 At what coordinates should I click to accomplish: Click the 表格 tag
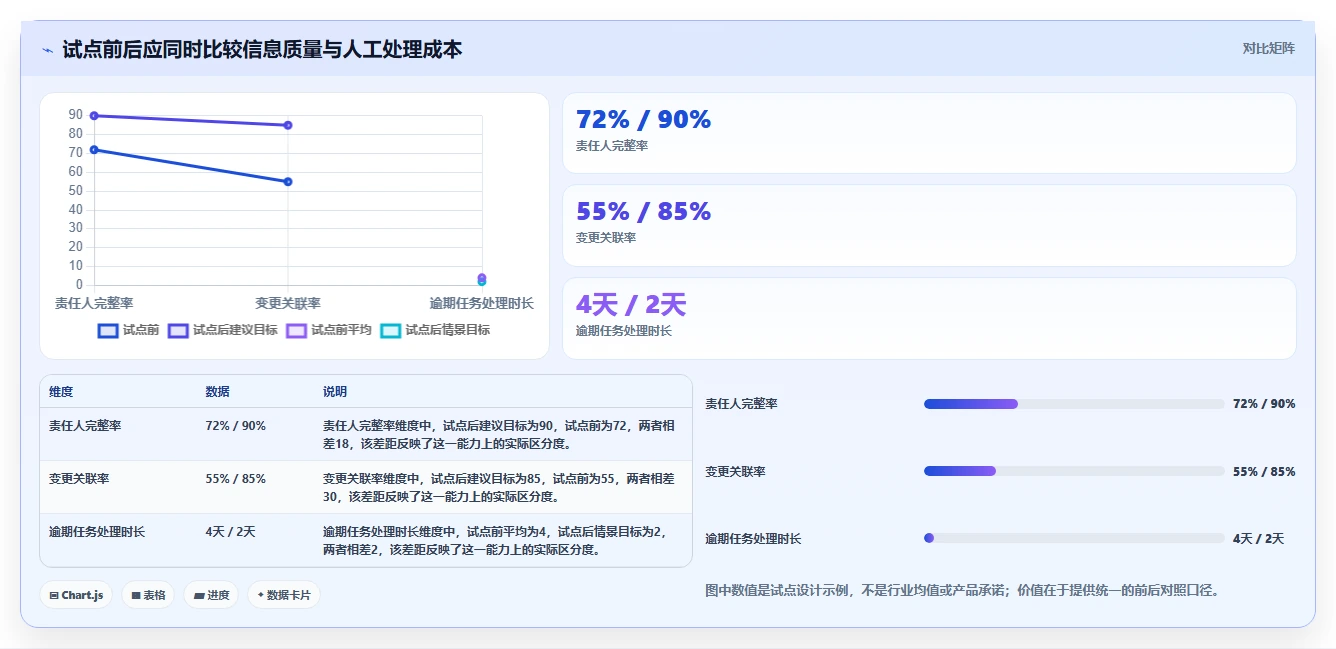point(148,595)
